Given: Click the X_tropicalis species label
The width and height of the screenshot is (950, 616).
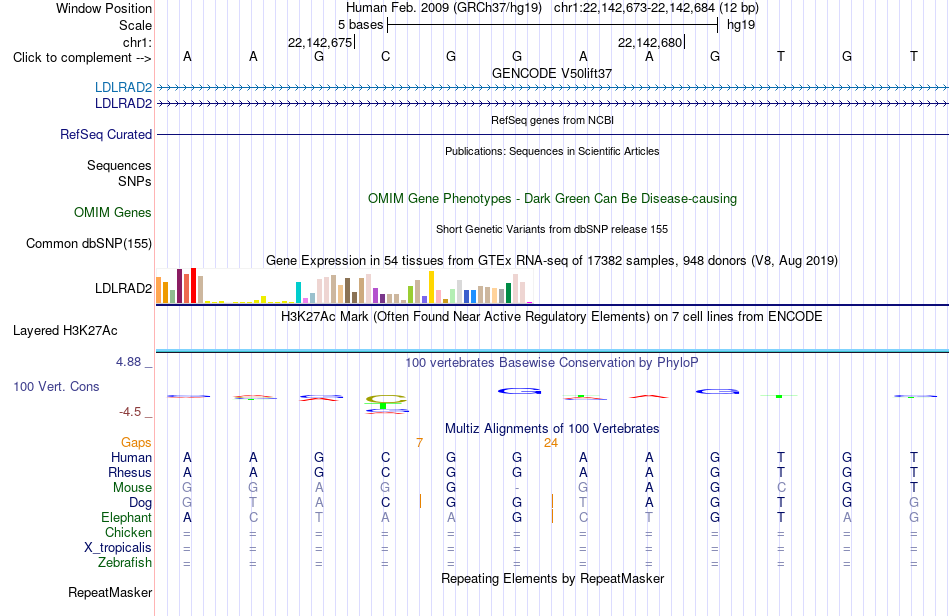Looking at the screenshot, I should (x=118, y=548).
